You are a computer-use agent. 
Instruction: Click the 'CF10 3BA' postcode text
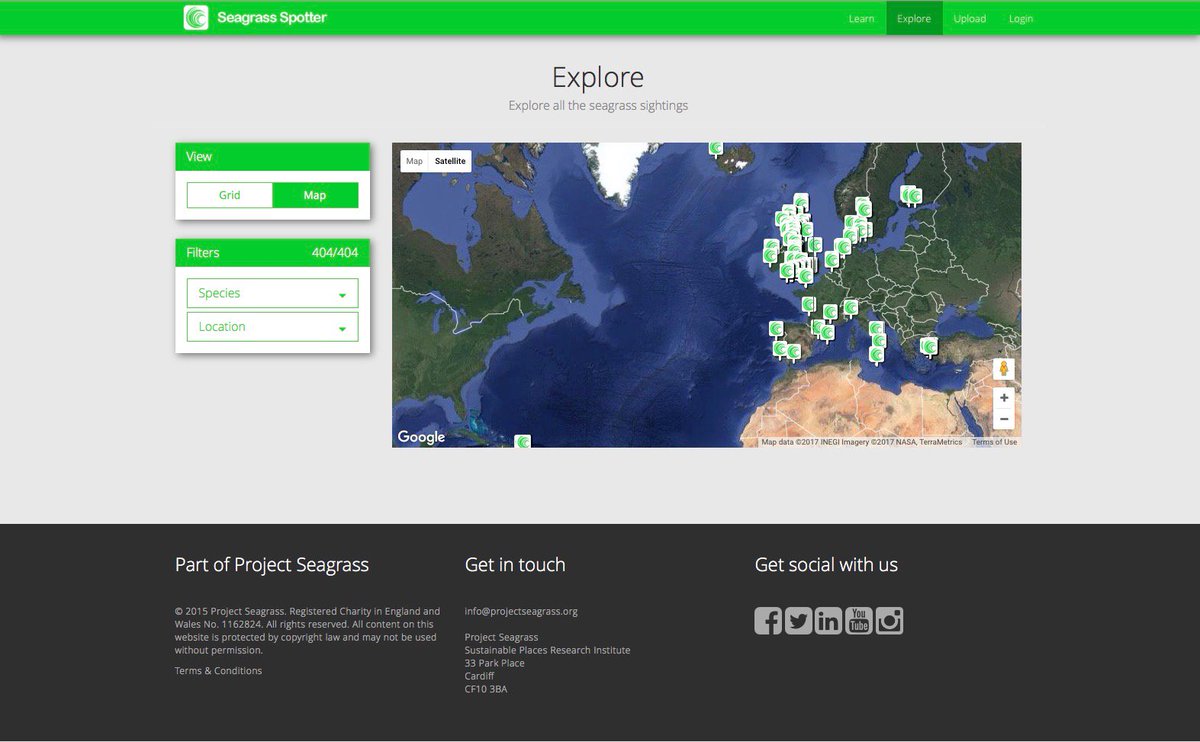pyautogui.click(x=486, y=689)
